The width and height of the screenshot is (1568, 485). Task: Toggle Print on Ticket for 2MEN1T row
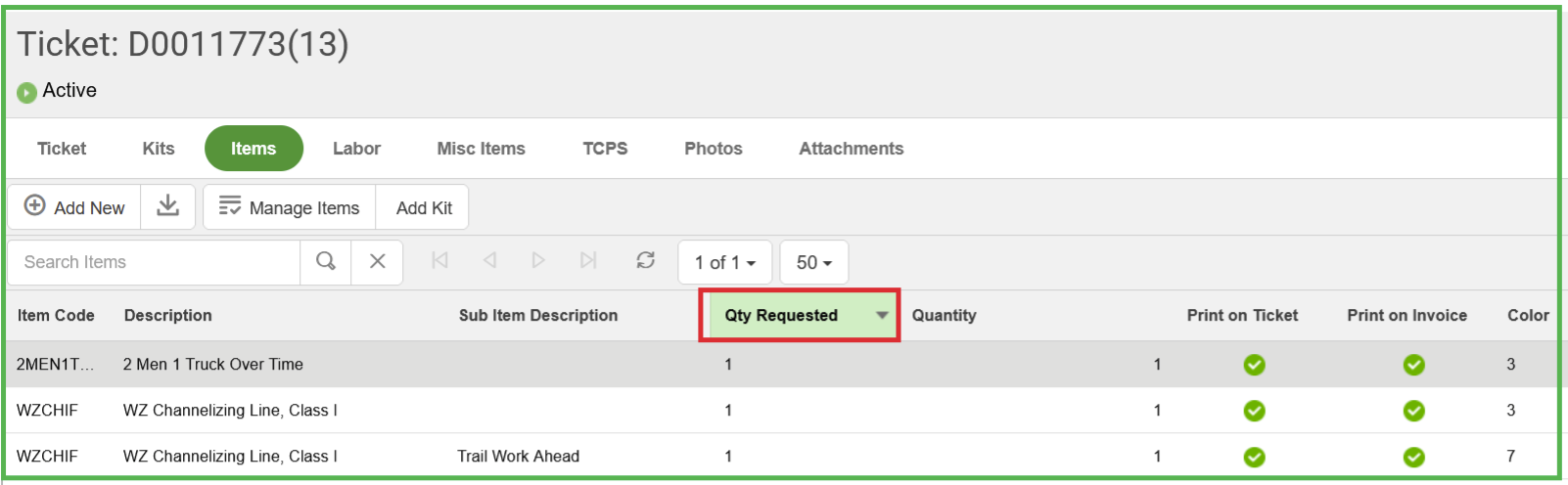(x=1254, y=365)
